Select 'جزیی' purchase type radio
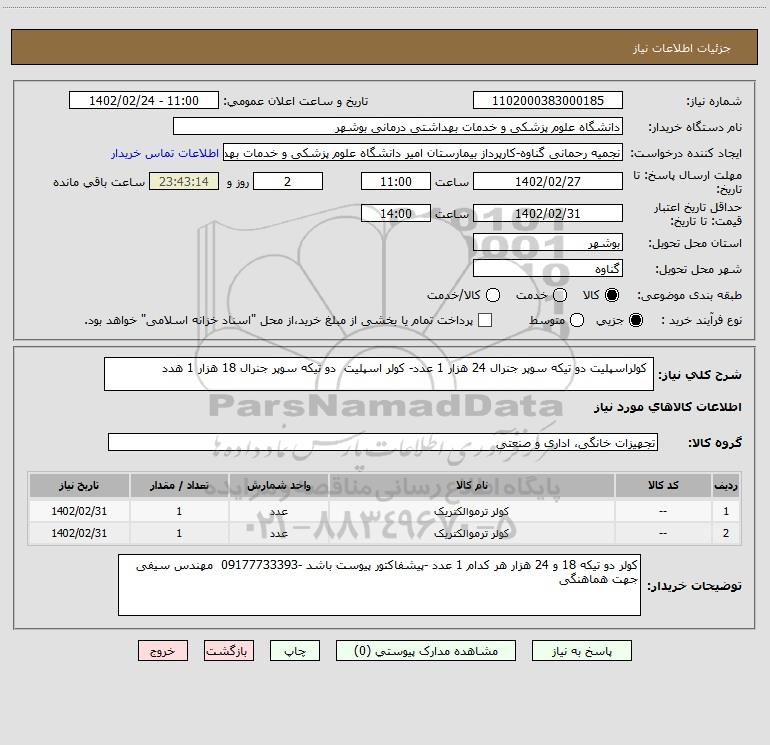 [638, 321]
